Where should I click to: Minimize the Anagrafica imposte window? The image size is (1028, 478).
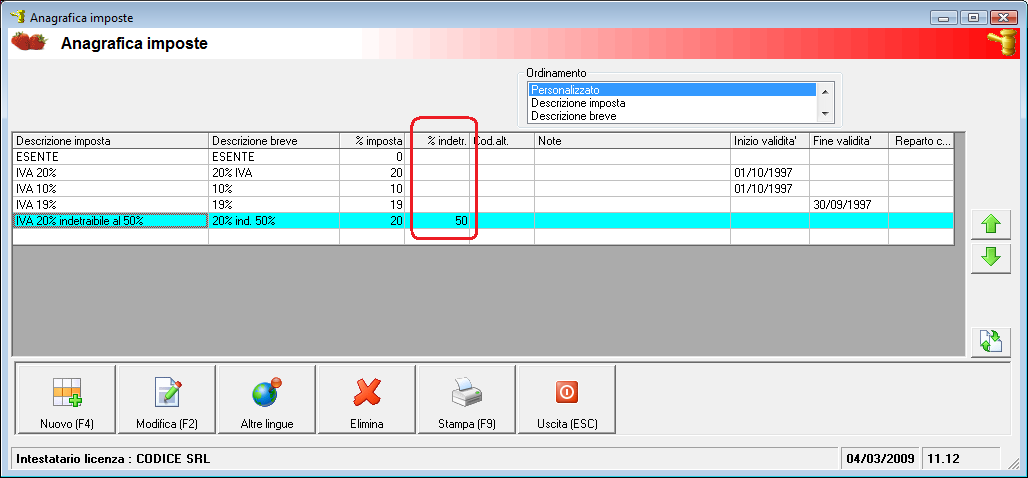(x=943, y=17)
